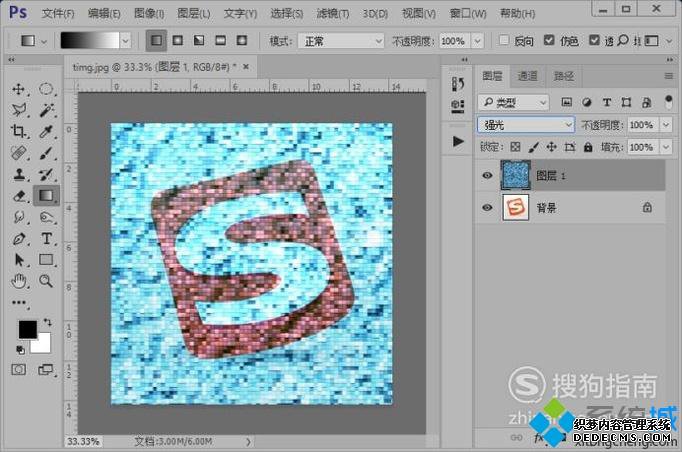
Task: Select the History Brush tool
Action: 46,174
